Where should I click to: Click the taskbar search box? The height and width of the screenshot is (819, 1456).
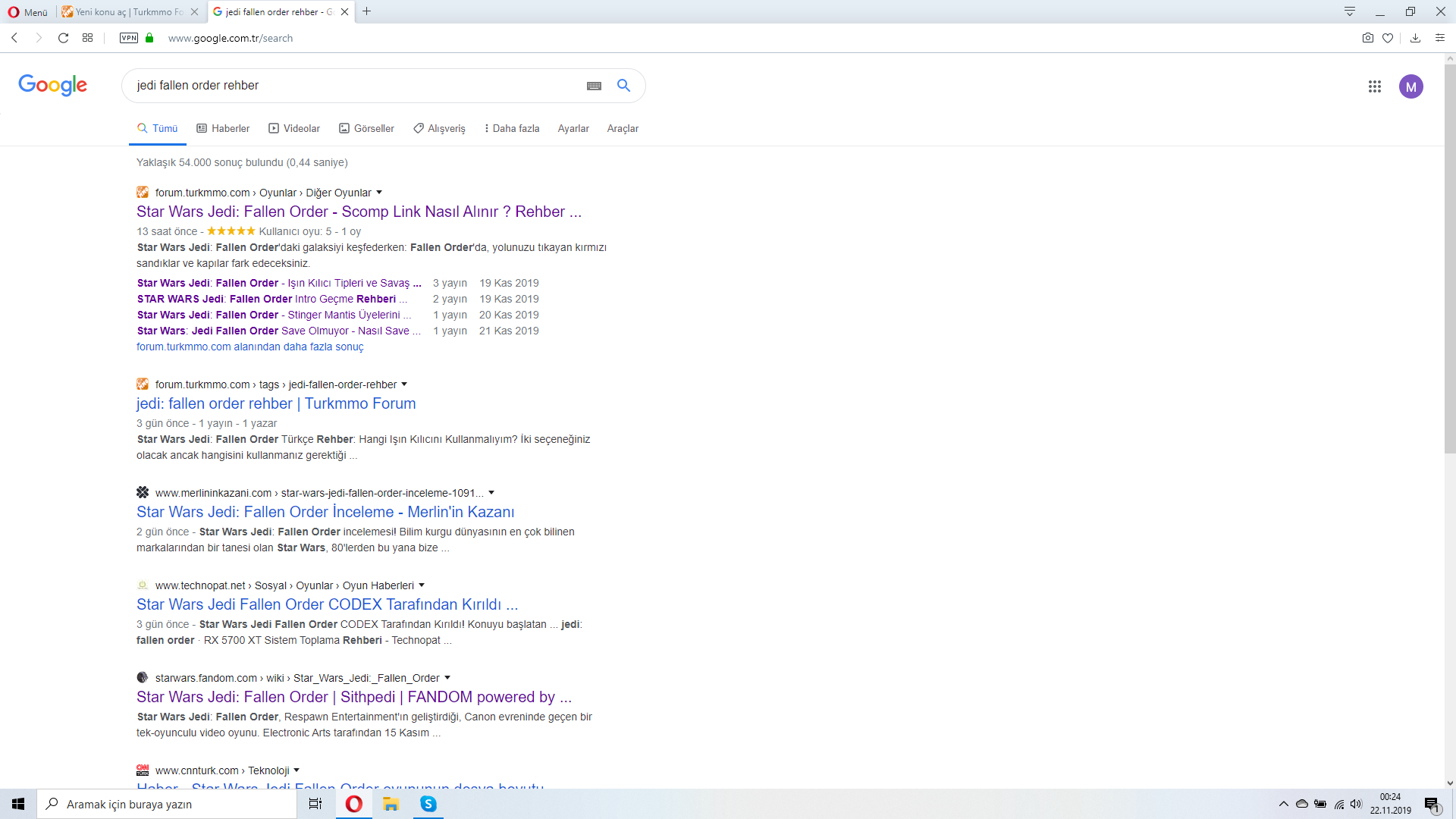pos(167,804)
